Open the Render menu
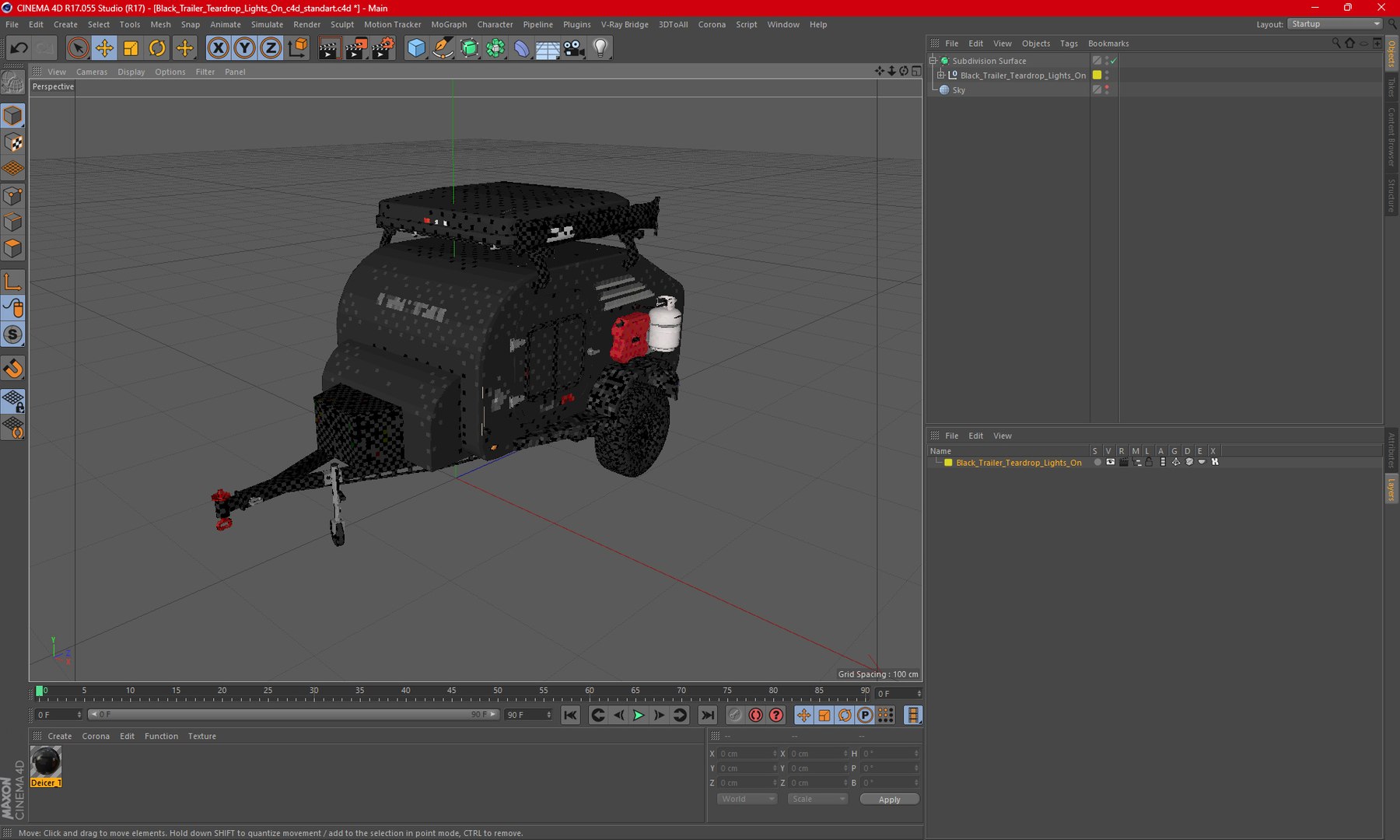1400x840 pixels. (306, 24)
